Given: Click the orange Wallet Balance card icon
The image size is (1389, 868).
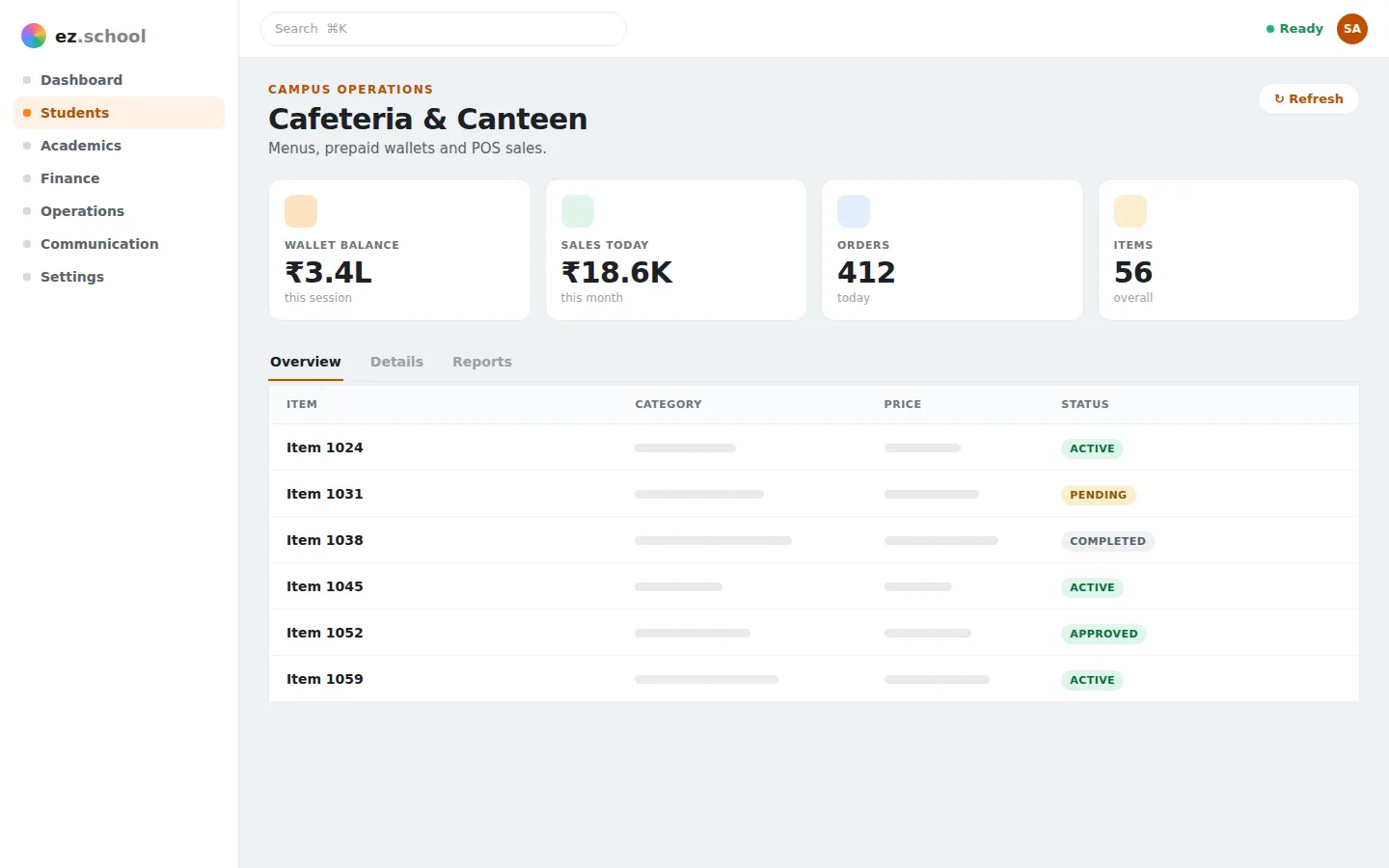Looking at the screenshot, I should click(x=301, y=211).
